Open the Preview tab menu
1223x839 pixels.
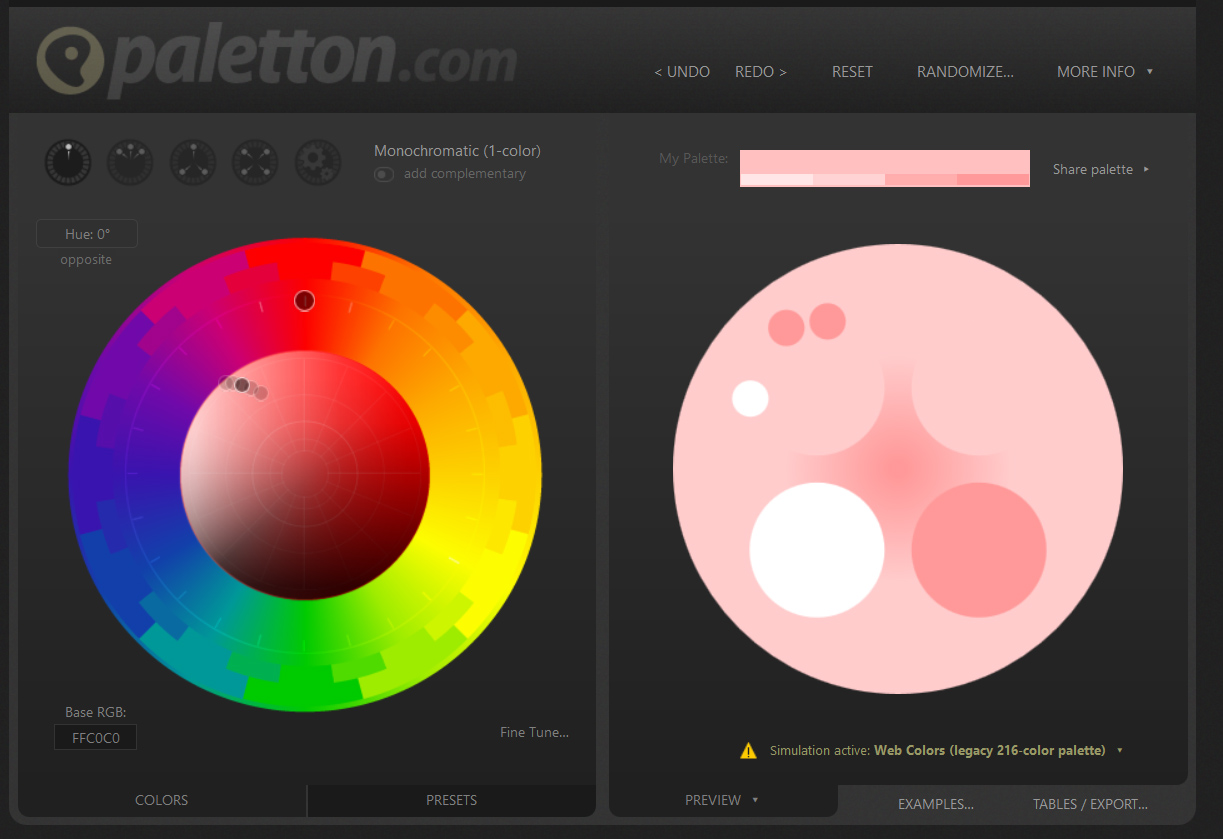tap(721, 800)
